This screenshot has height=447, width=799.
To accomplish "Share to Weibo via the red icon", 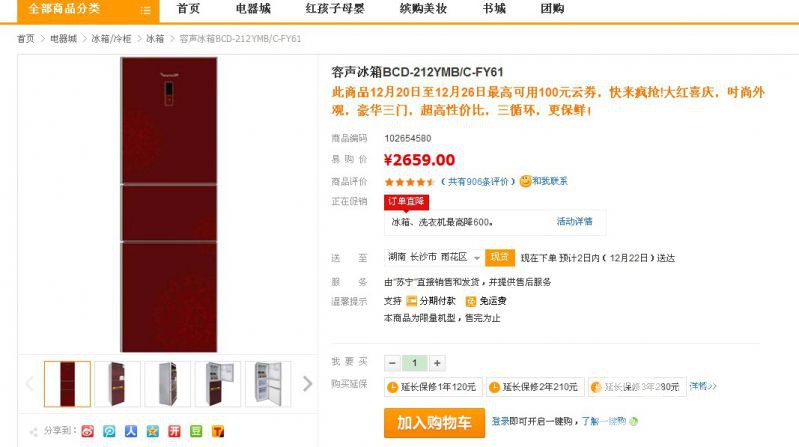I will 88,431.
